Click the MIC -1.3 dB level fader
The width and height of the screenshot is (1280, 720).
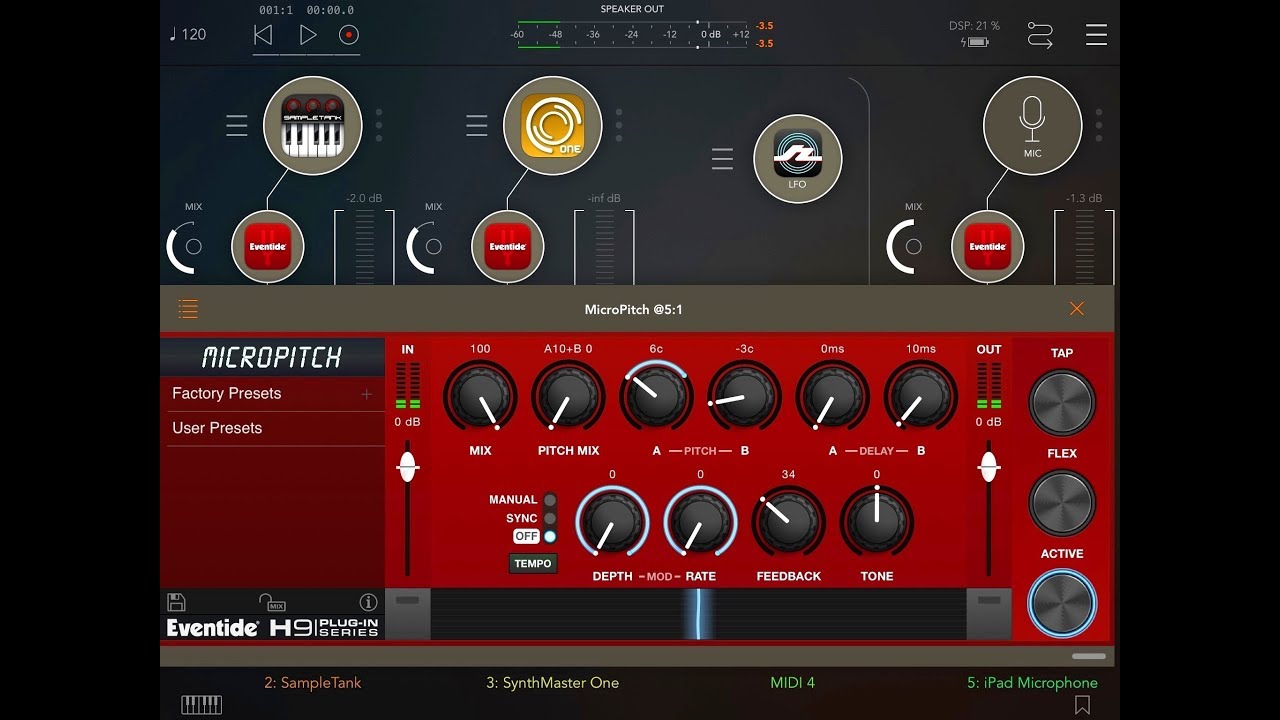tap(1084, 247)
